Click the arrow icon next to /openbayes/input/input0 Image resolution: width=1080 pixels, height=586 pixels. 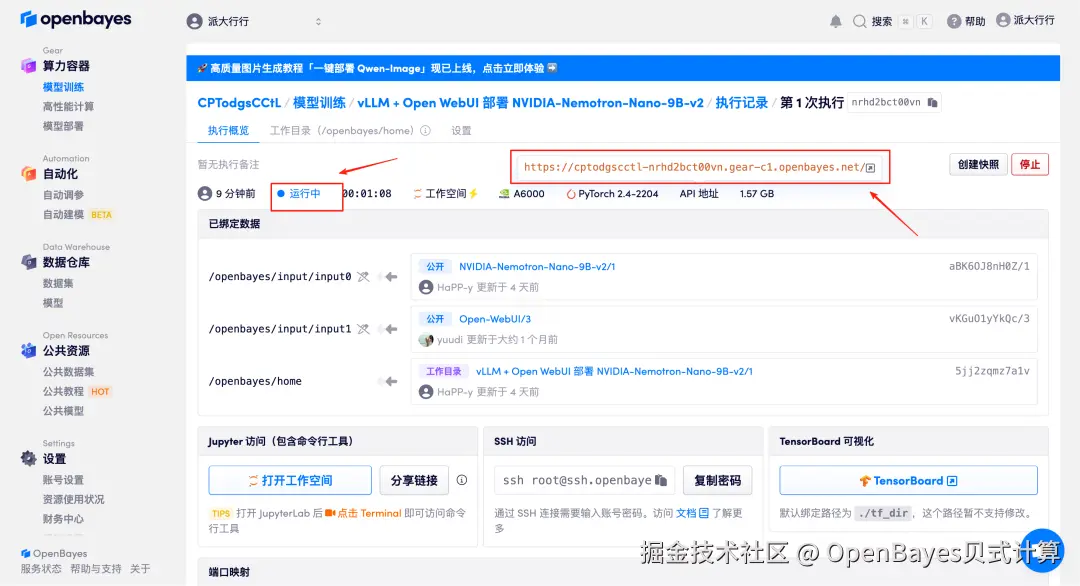pos(391,277)
